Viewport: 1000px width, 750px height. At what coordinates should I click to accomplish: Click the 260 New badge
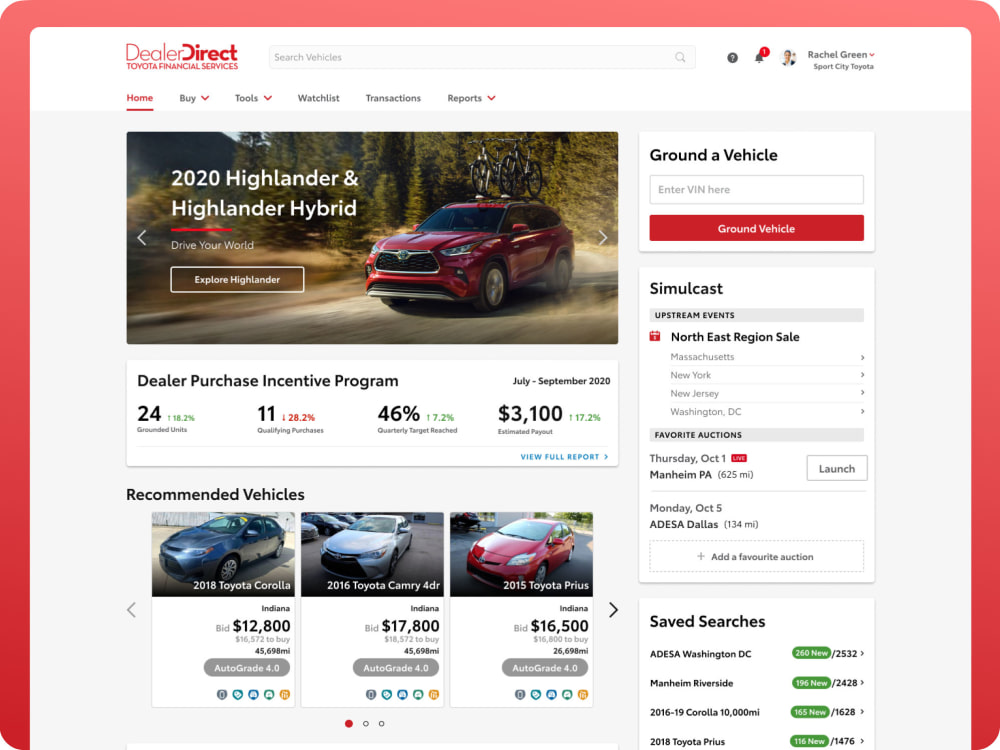click(811, 653)
